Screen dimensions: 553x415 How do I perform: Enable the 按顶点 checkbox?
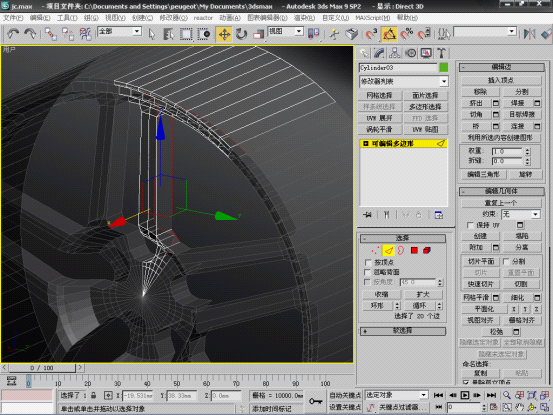368,263
